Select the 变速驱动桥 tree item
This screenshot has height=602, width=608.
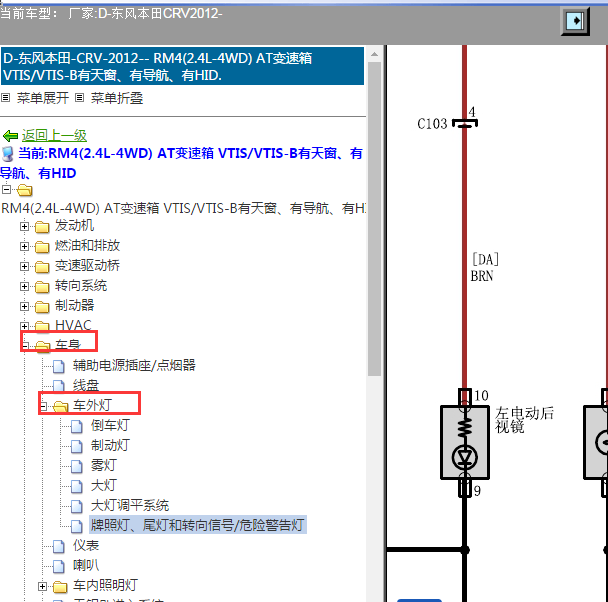pyautogui.click(x=87, y=266)
